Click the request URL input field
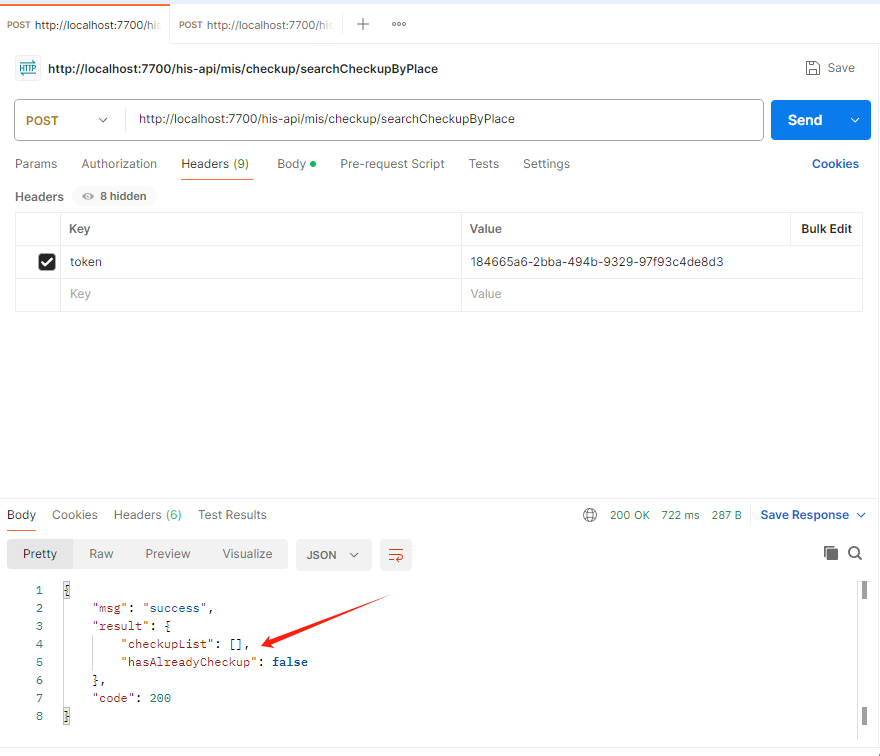Screen dimensions: 880x756 click(x=443, y=119)
